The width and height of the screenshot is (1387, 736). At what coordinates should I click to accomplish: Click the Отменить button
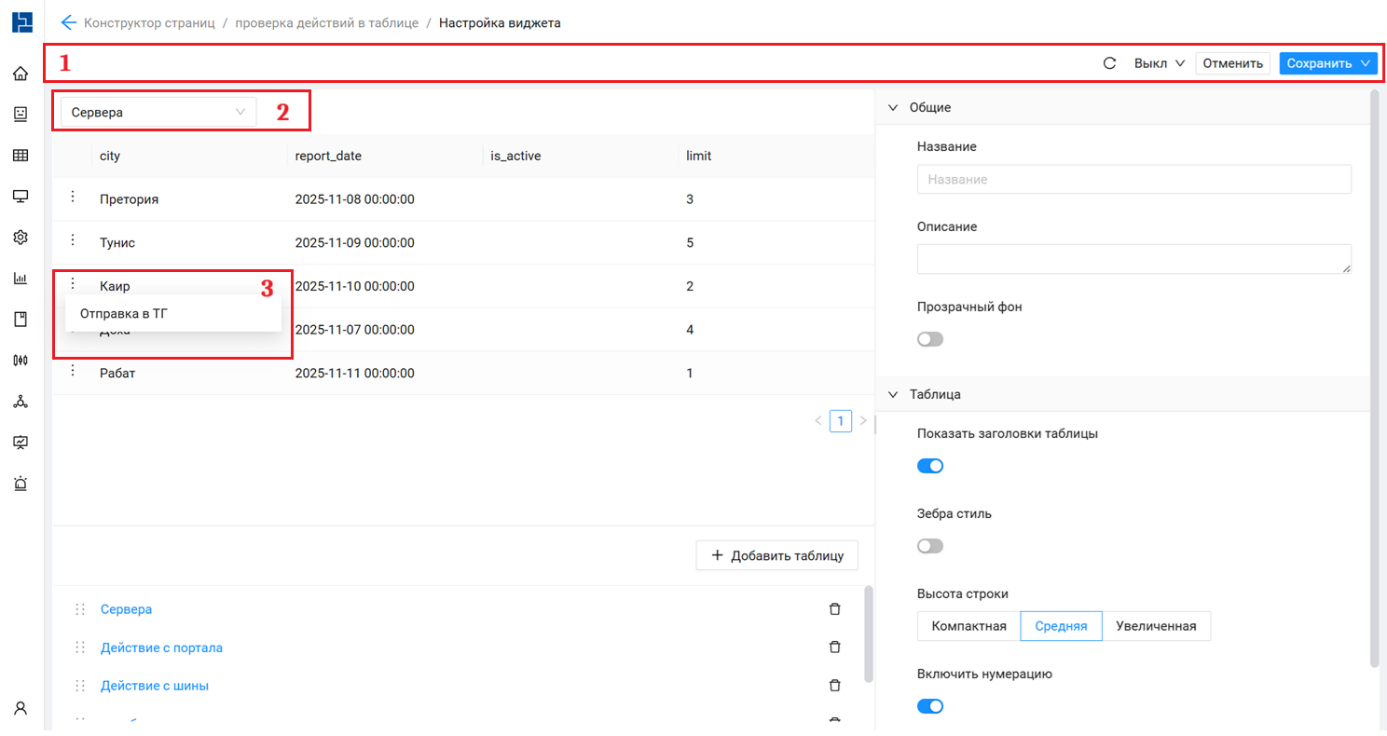coord(1233,63)
